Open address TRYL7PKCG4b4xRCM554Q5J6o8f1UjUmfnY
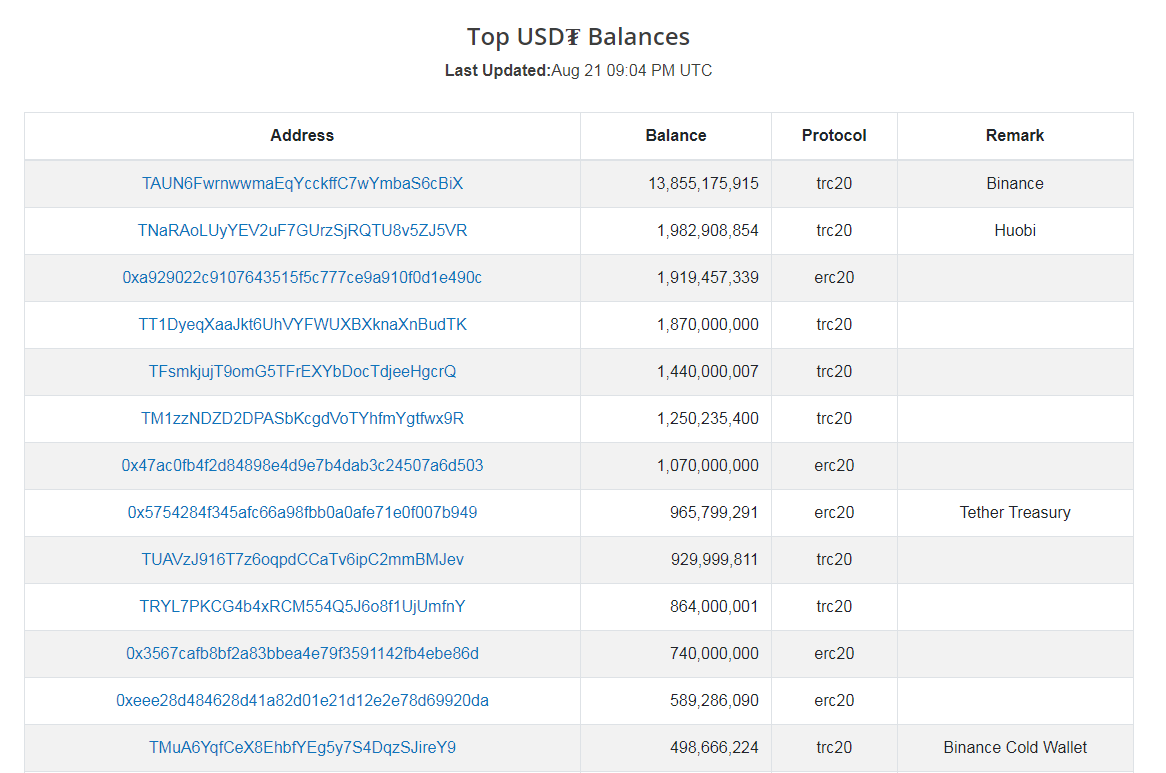 302,607
